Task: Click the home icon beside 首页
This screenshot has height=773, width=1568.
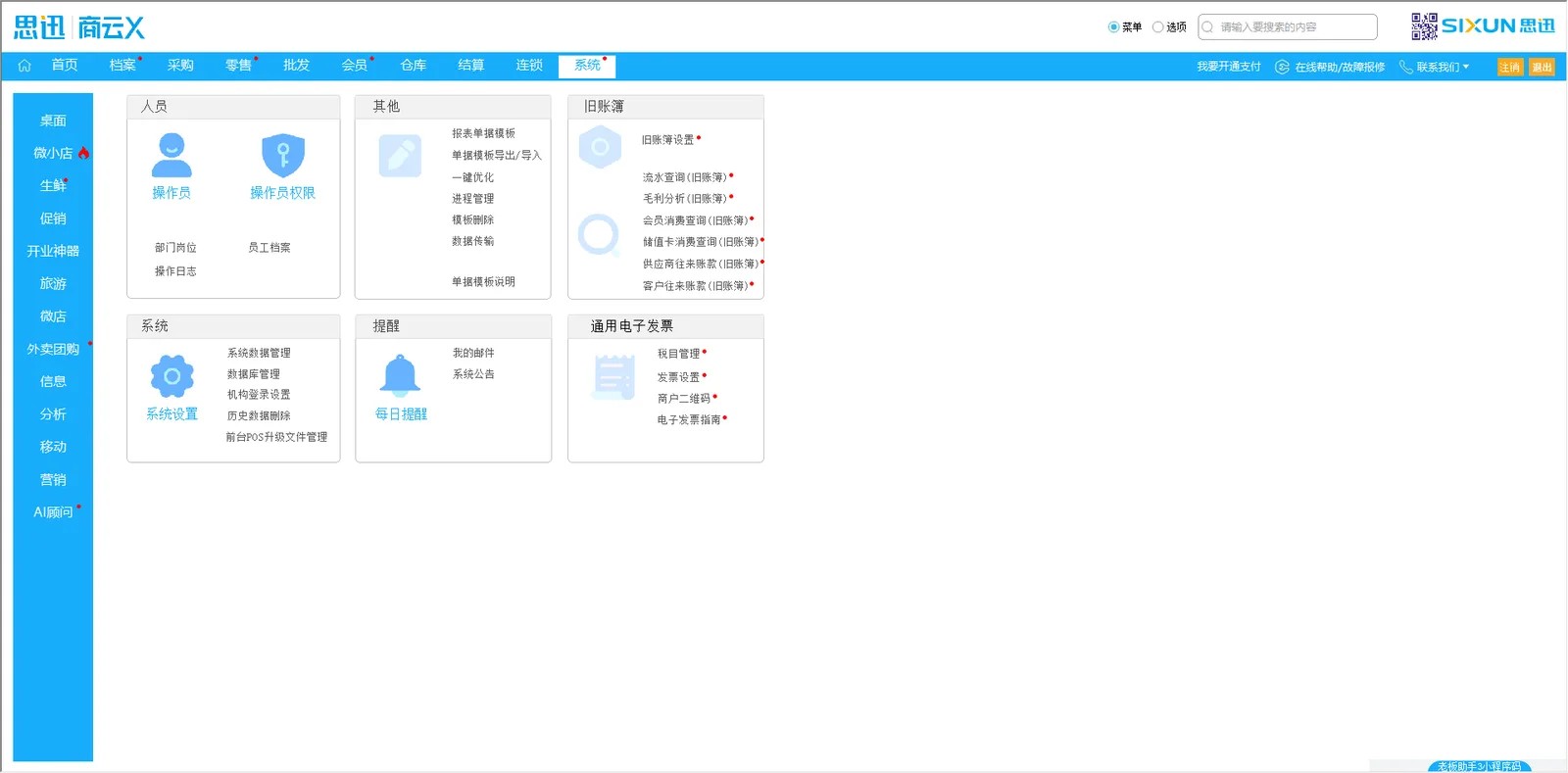Action: pos(24,66)
